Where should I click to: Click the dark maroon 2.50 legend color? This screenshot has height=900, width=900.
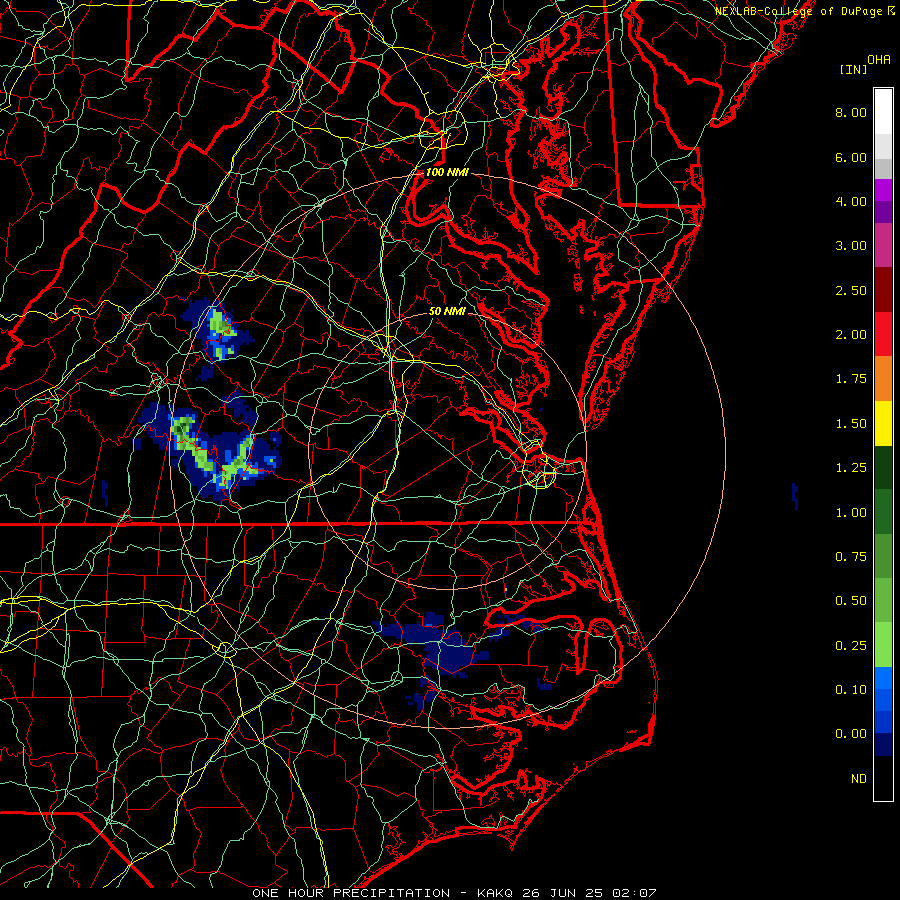click(x=883, y=289)
